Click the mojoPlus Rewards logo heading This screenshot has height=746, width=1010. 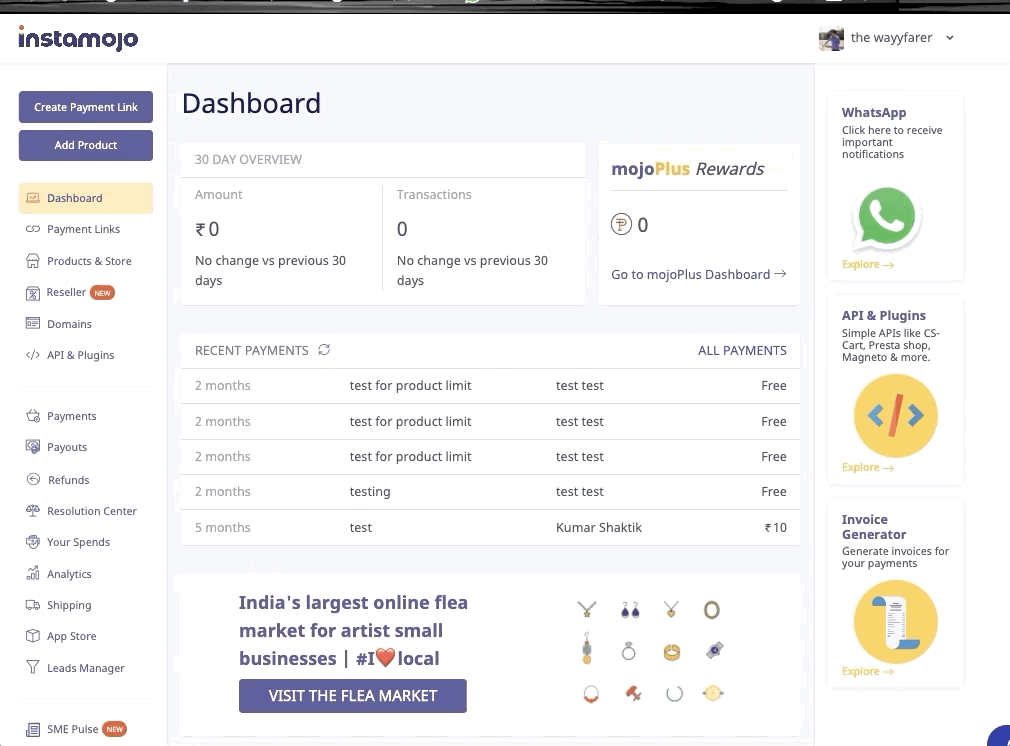tap(687, 169)
